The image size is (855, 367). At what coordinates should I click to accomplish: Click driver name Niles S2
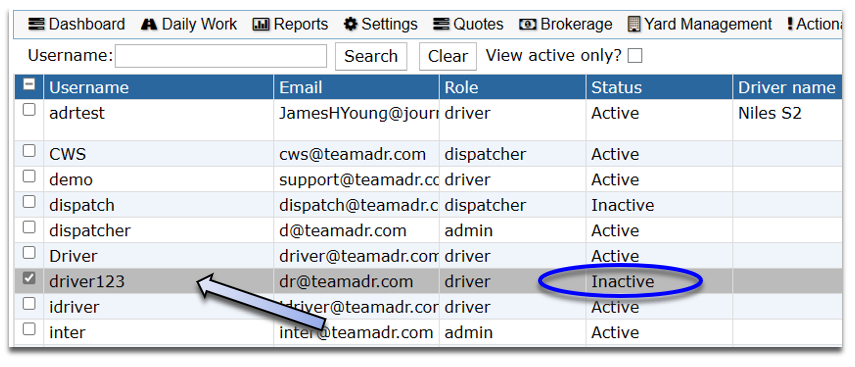point(770,113)
